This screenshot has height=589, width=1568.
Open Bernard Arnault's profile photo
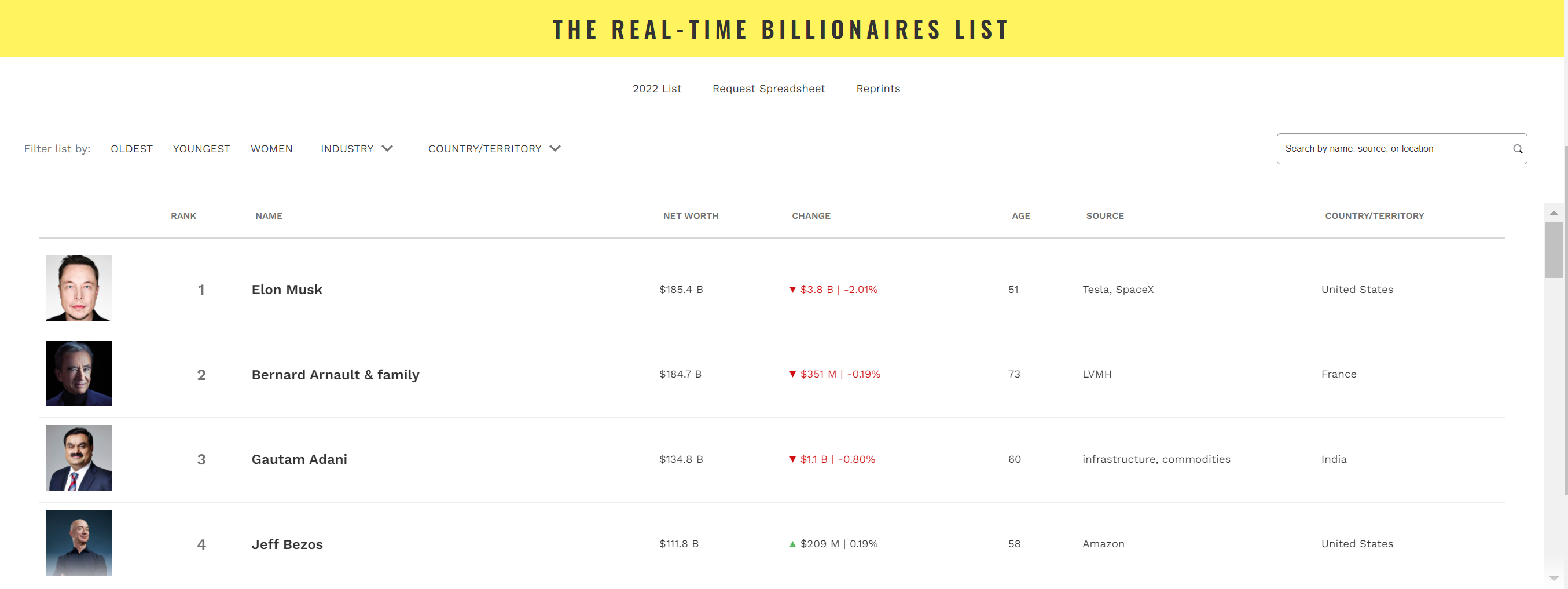coord(79,374)
